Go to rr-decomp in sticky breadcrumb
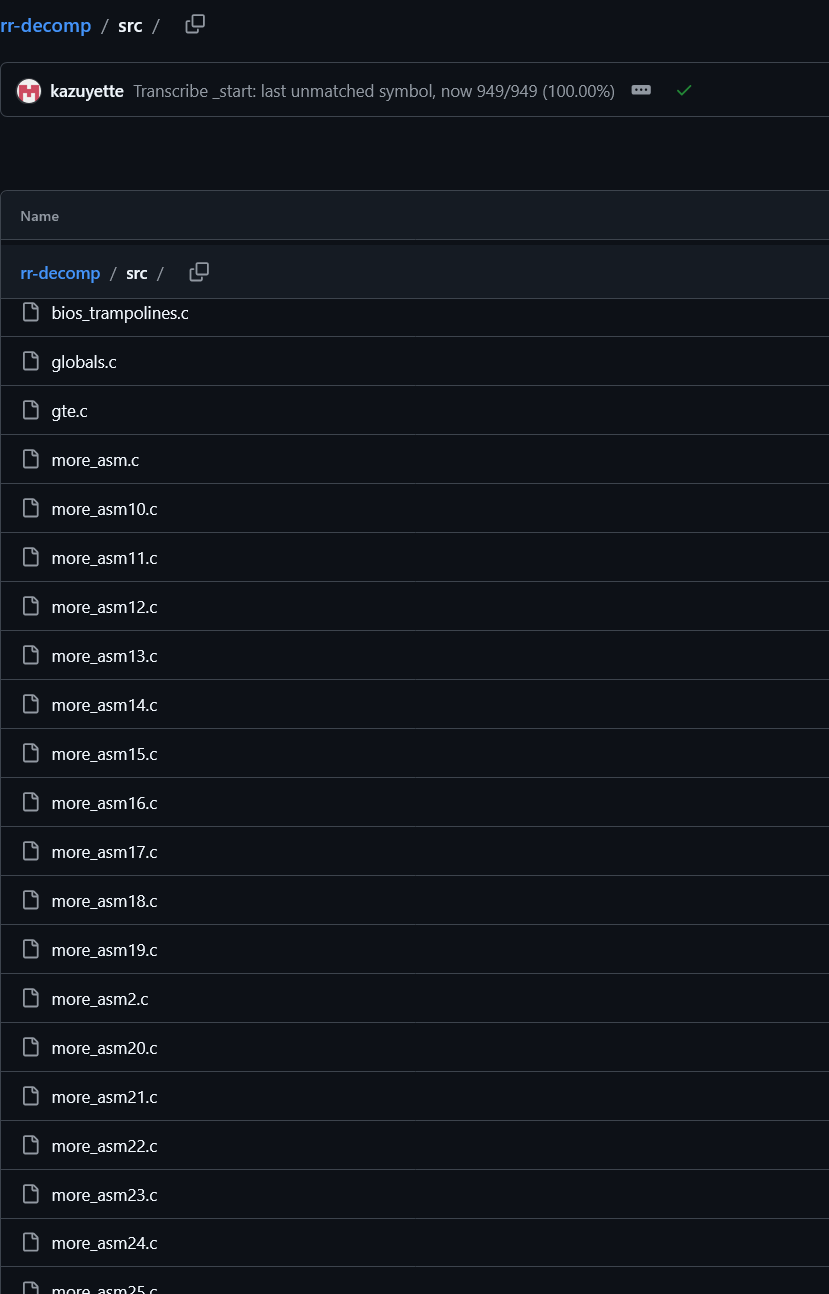Image resolution: width=829 pixels, height=1294 pixels. point(60,273)
